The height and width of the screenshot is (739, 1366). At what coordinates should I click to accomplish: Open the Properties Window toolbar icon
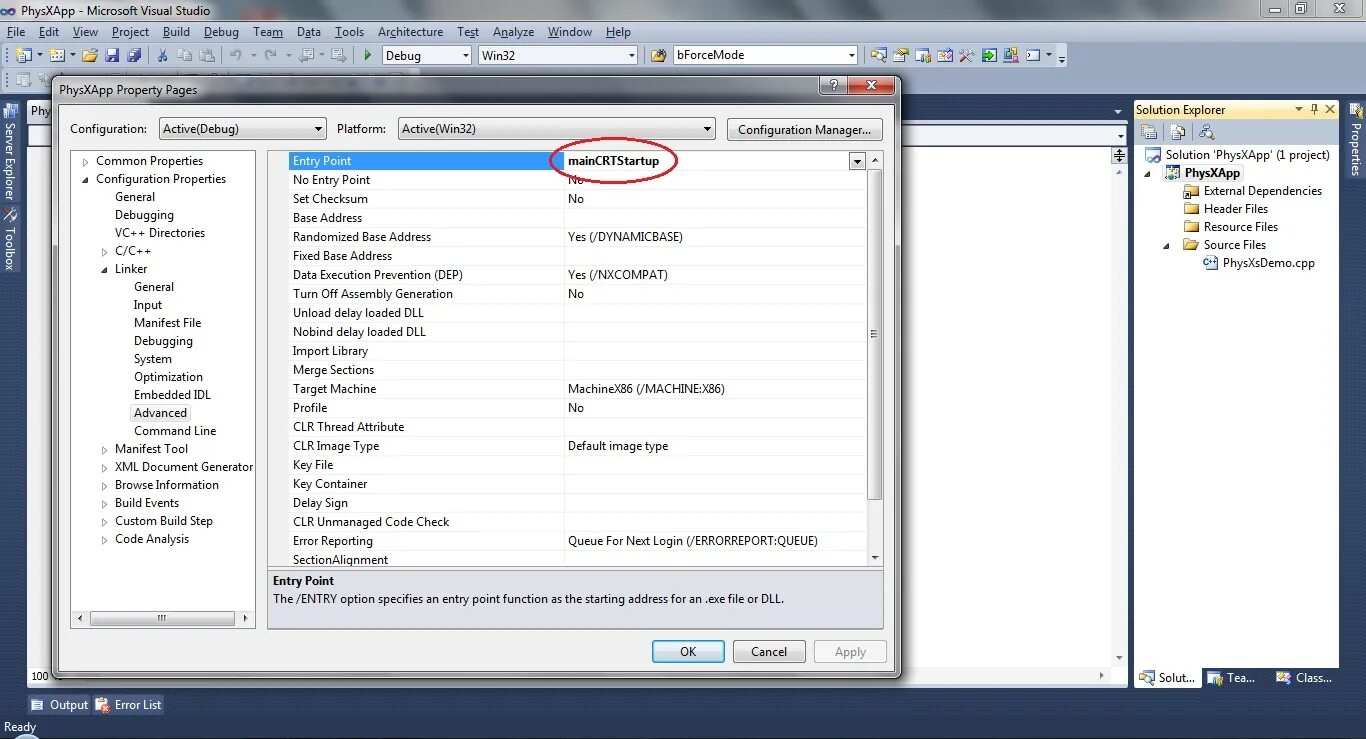click(901, 55)
